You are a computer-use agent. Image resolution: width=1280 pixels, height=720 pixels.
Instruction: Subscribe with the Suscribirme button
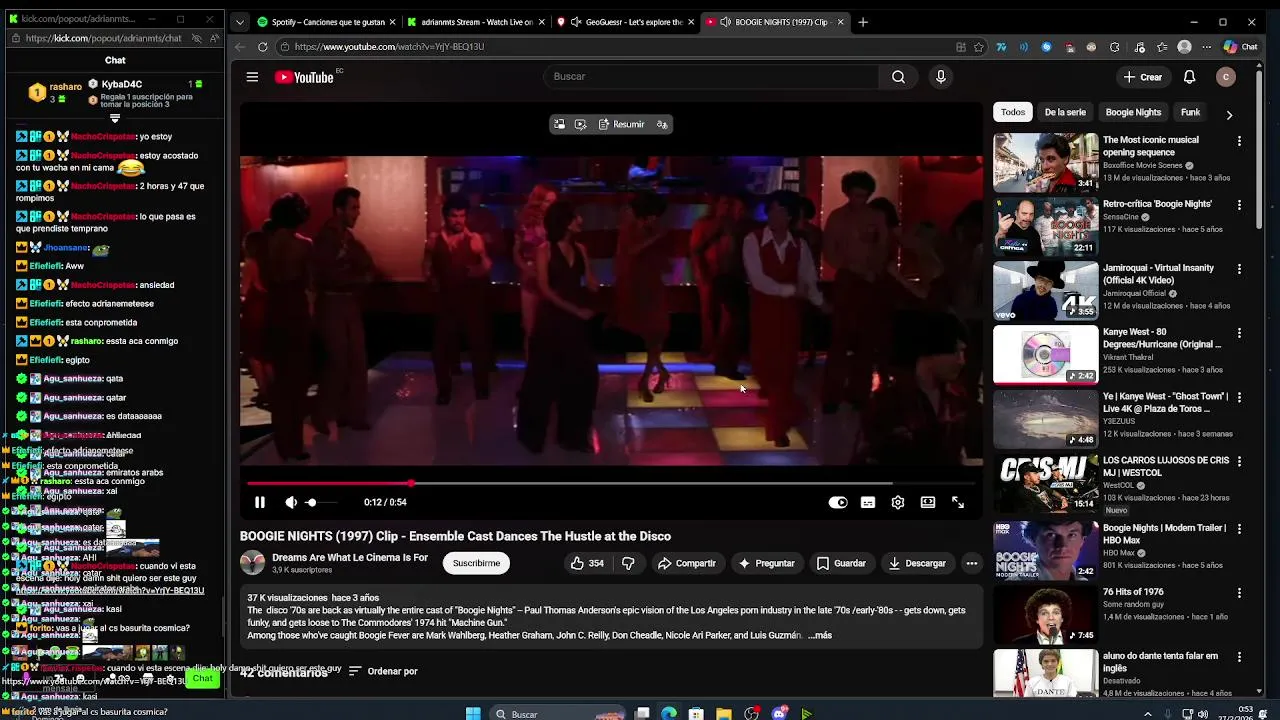coord(476,563)
